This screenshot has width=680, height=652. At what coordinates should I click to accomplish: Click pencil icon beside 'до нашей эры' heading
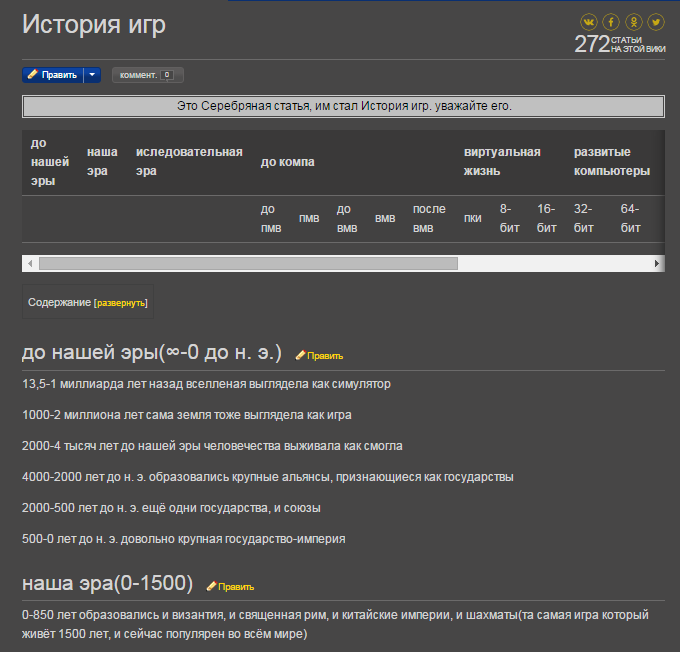(x=300, y=355)
